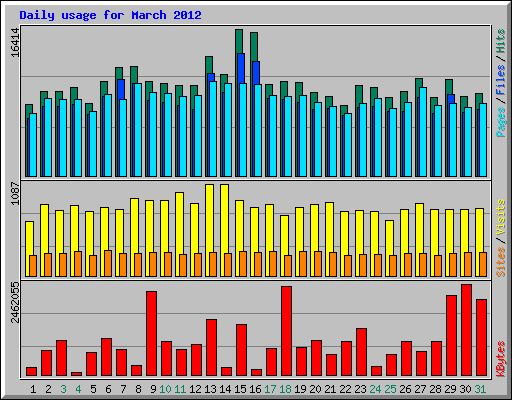The height and width of the screenshot is (400, 512).
Task: Click the 1087 axis label
Action: 15,193
